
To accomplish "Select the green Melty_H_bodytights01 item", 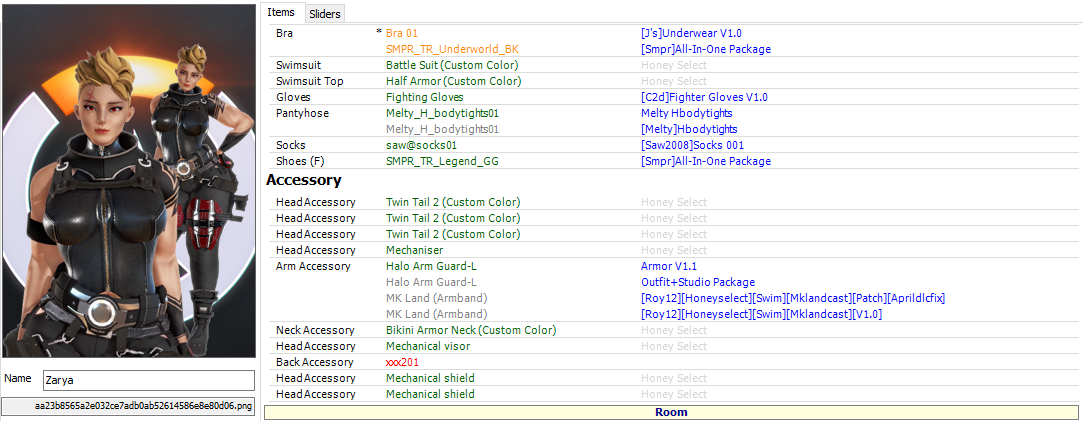I will (442, 113).
